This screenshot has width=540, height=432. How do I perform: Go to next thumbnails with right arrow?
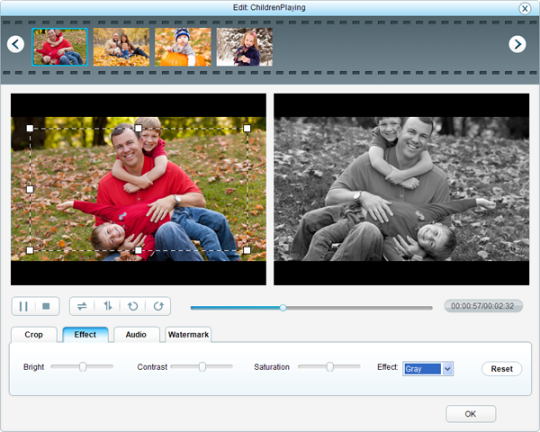pyautogui.click(x=517, y=44)
